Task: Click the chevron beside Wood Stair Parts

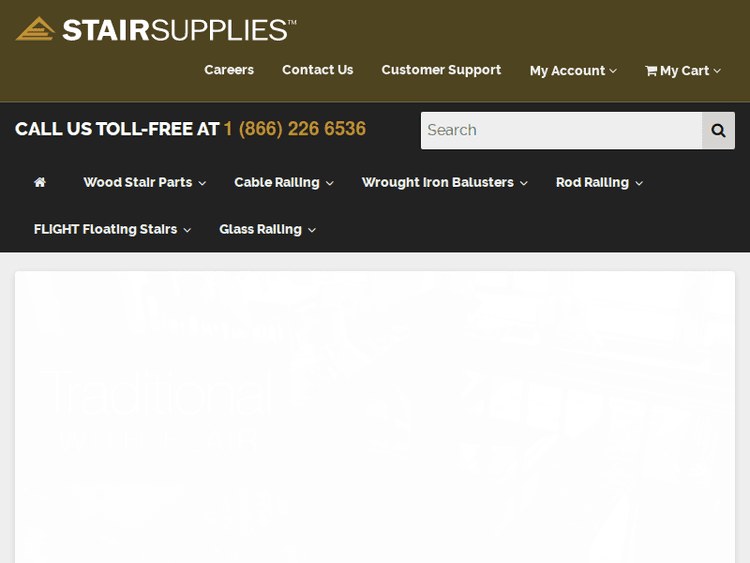Action: 202,183
